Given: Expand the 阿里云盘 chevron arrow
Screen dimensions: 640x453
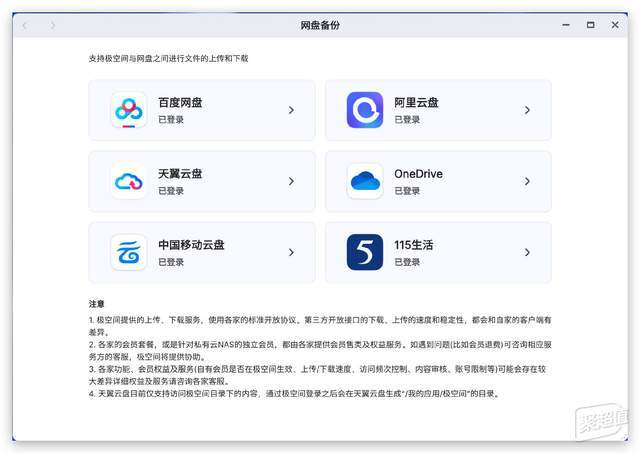Looking at the screenshot, I should [x=527, y=110].
